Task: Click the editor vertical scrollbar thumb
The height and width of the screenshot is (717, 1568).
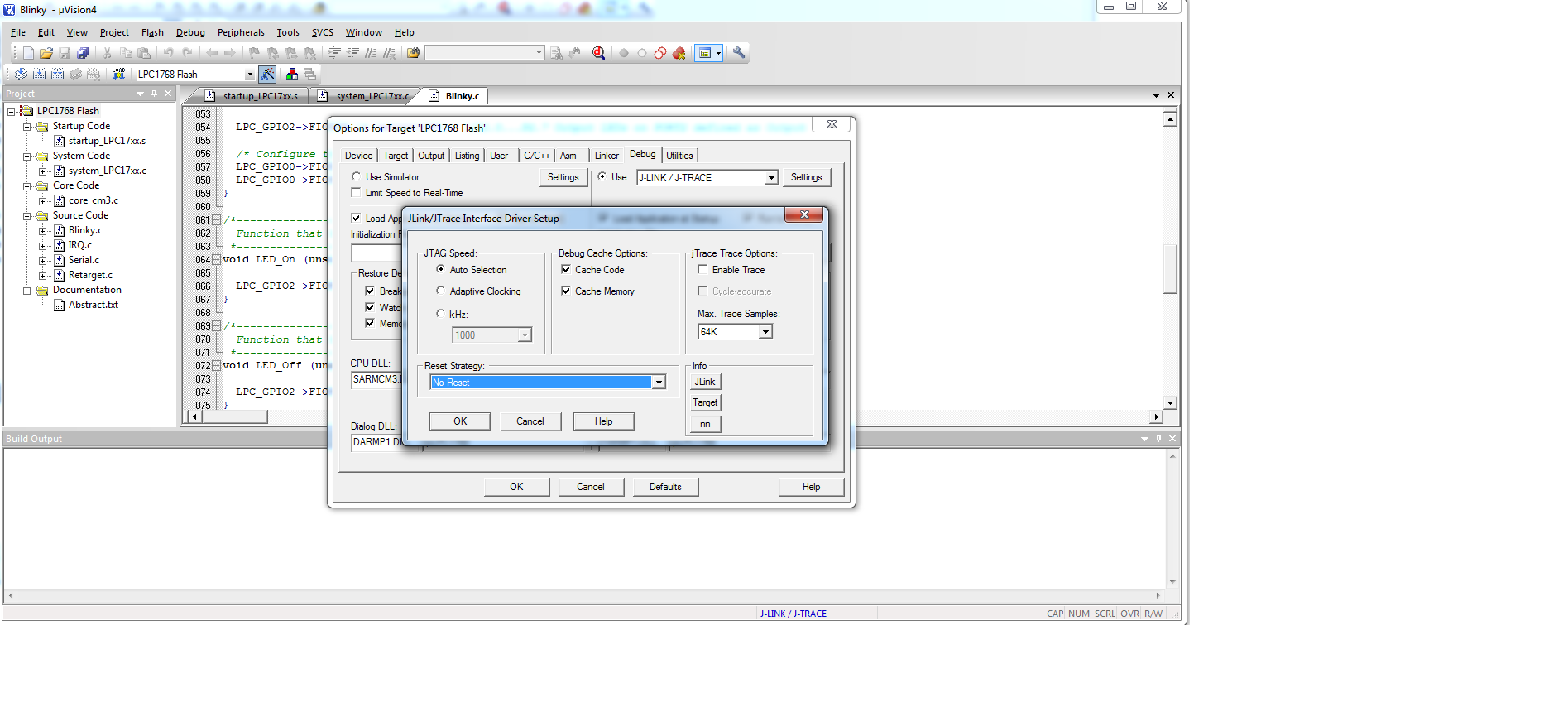Action: click(1169, 268)
